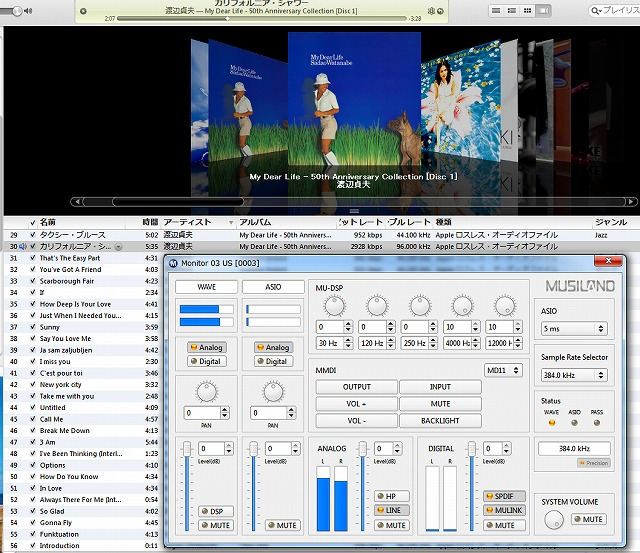Toggle the DSP button on WAVE channel
The height and width of the screenshot is (553, 640).
point(216,512)
